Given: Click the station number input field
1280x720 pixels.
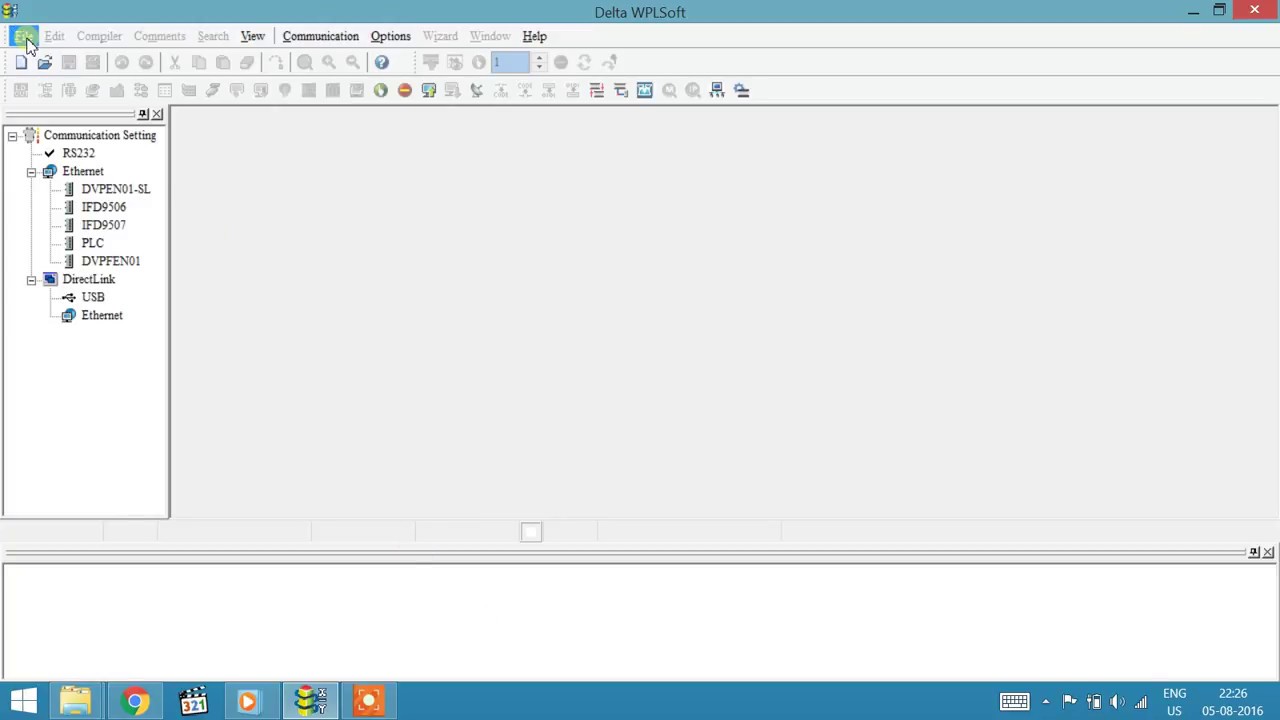Looking at the screenshot, I should [x=510, y=62].
